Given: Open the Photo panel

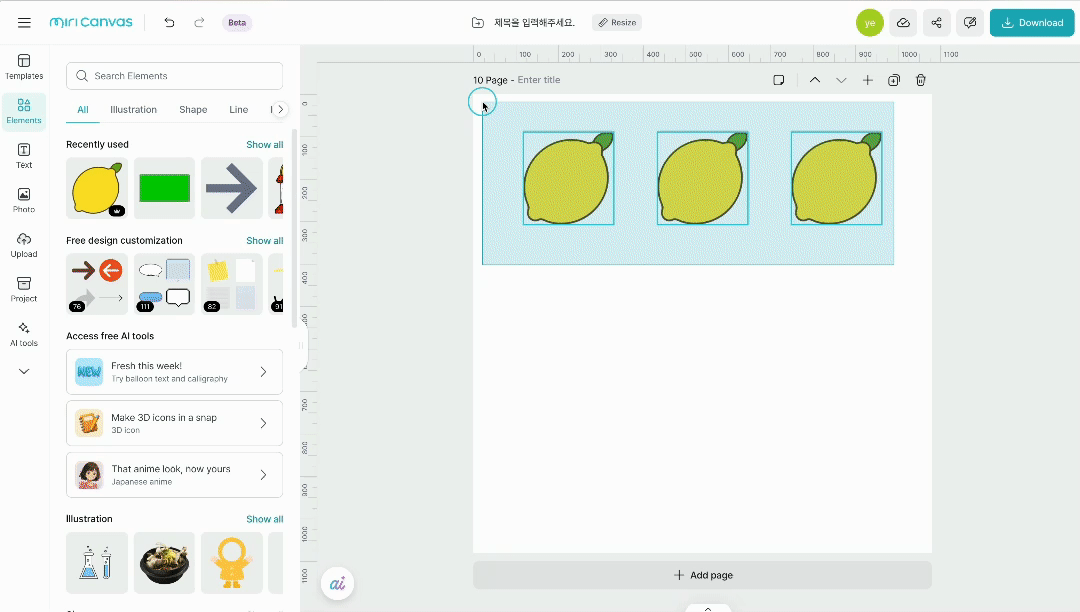Looking at the screenshot, I should (24, 200).
